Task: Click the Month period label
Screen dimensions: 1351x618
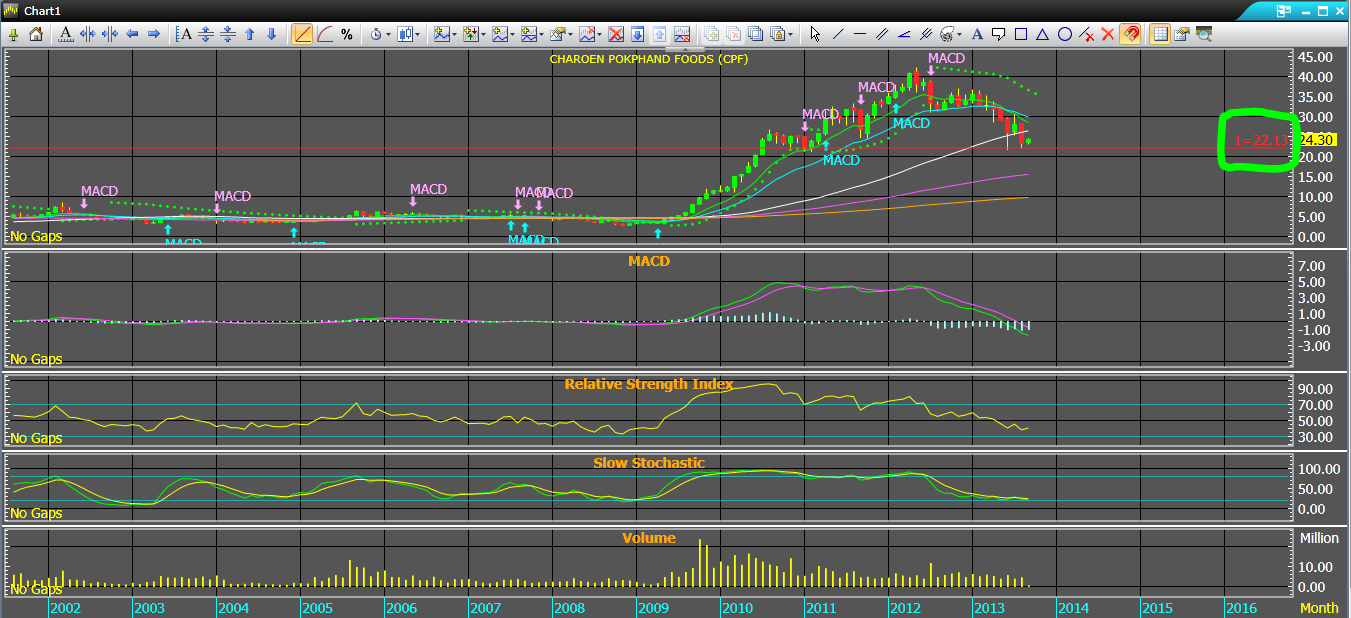Action: 1318,608
